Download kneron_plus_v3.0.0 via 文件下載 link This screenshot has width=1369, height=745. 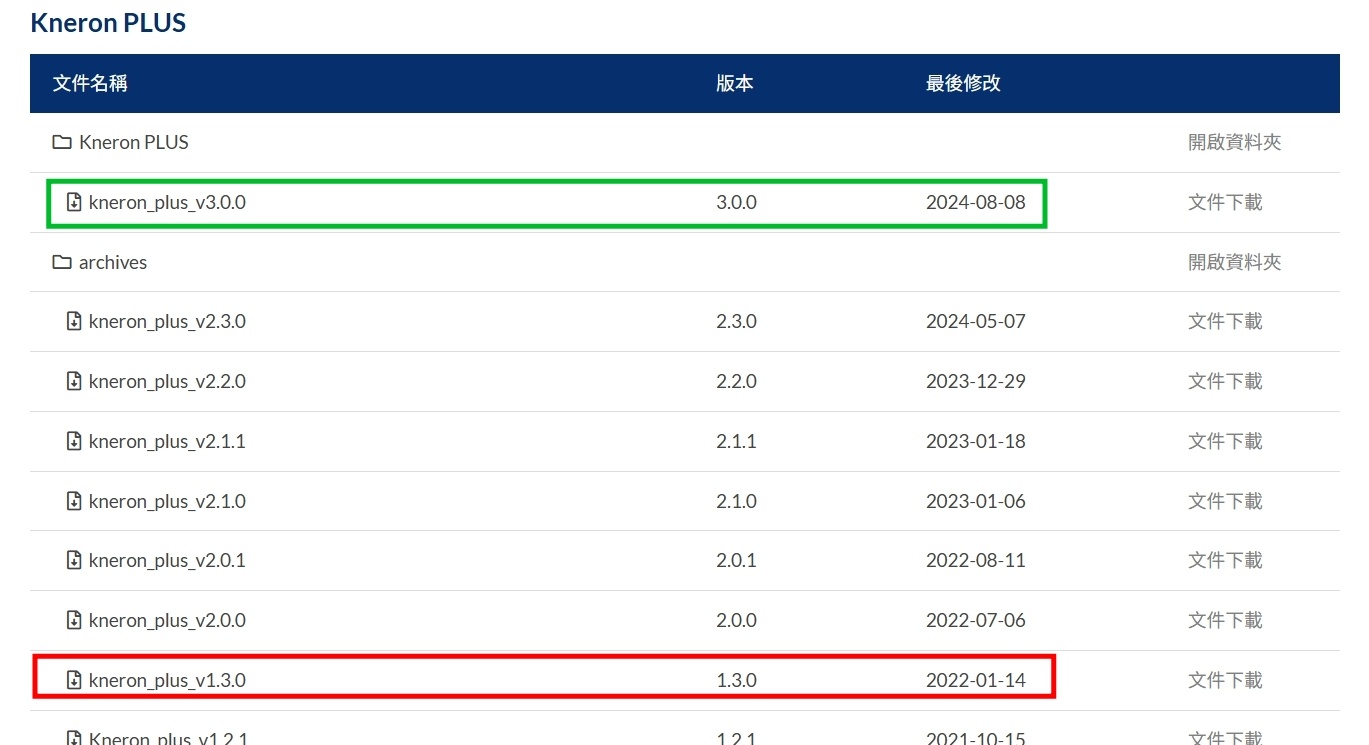(x=1225, y=202)
